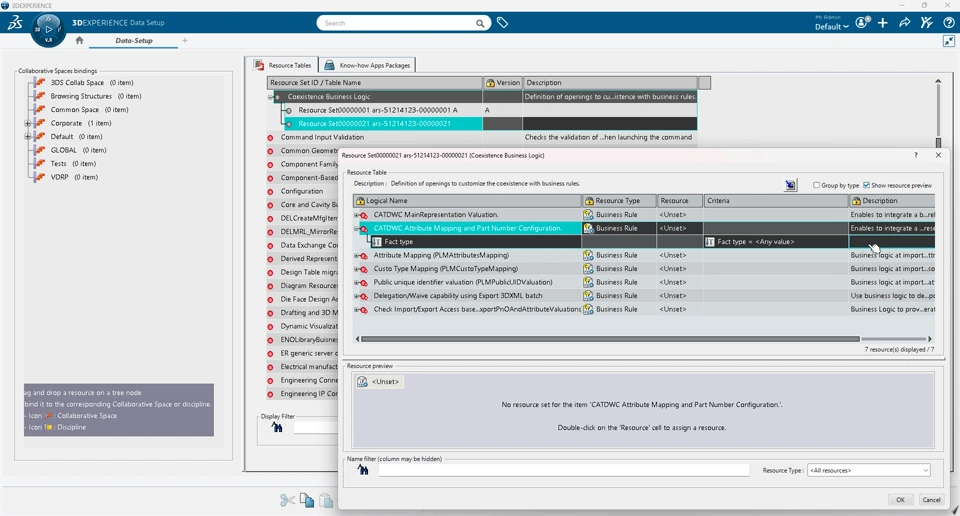Click Fact type = Any value criteria cell
960x516 pixels.
[x=776, y=242]
